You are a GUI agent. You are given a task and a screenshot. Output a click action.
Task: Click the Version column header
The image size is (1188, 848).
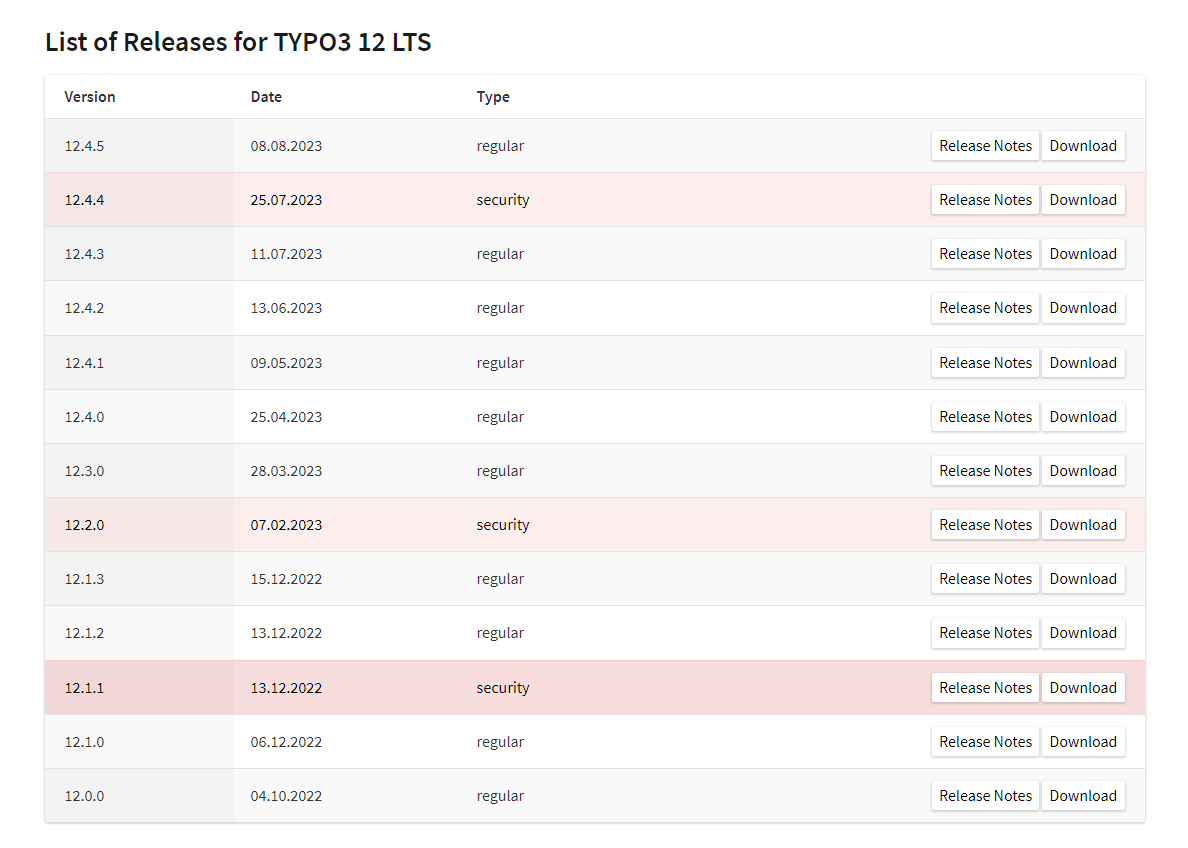90,97
